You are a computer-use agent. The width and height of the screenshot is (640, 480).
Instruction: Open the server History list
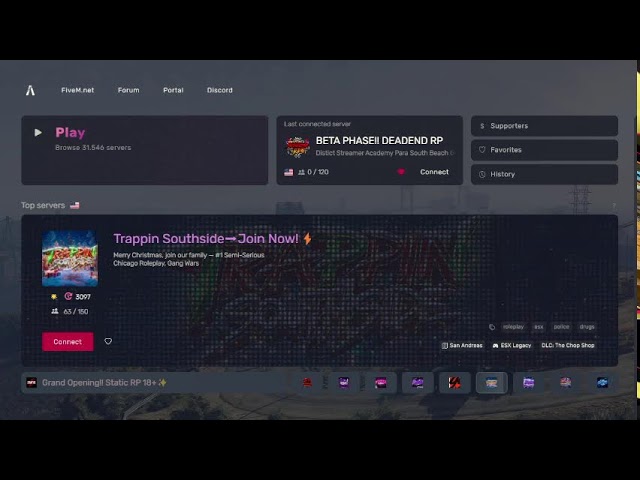tap(544, 174)
